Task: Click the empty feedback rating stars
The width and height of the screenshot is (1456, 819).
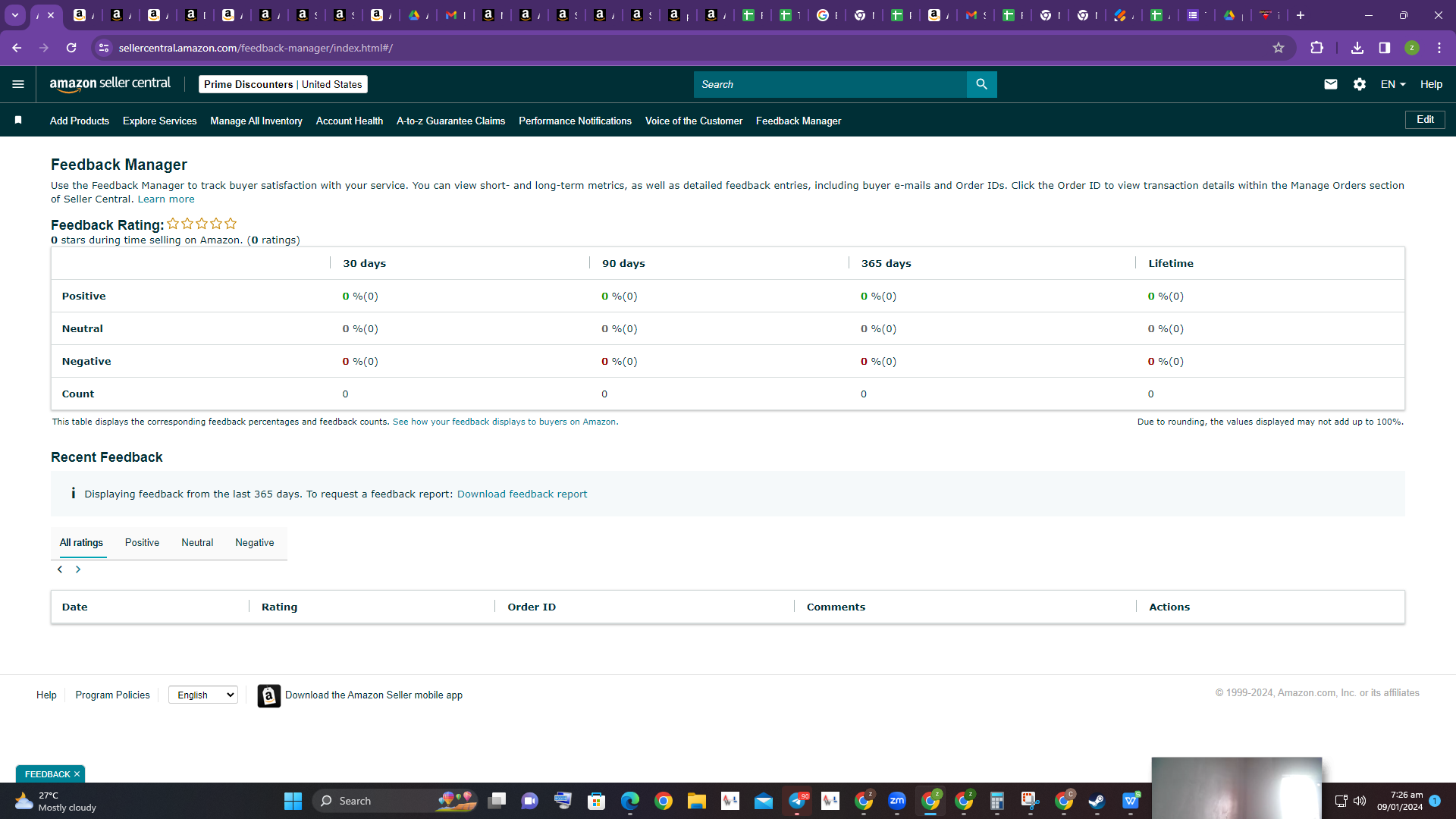Action: click(x=202, y=224)
